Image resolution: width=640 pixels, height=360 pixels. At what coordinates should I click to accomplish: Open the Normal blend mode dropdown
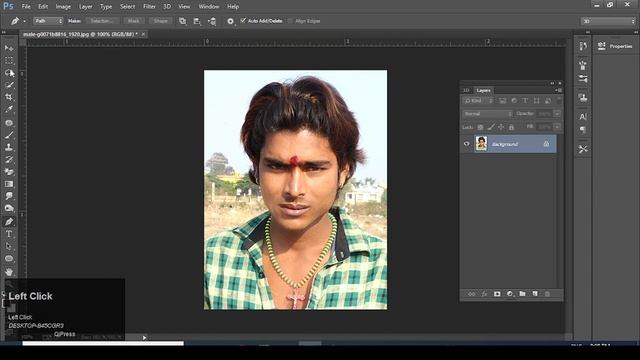[x=487, y=114]
